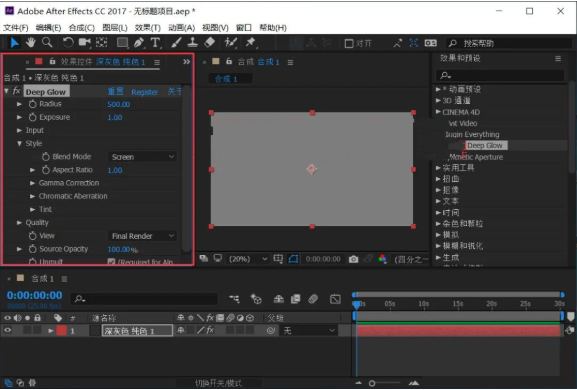577x390 pixels.
Task: Open the Blend Mode Screen dropdown
Action: pos(142,157)
